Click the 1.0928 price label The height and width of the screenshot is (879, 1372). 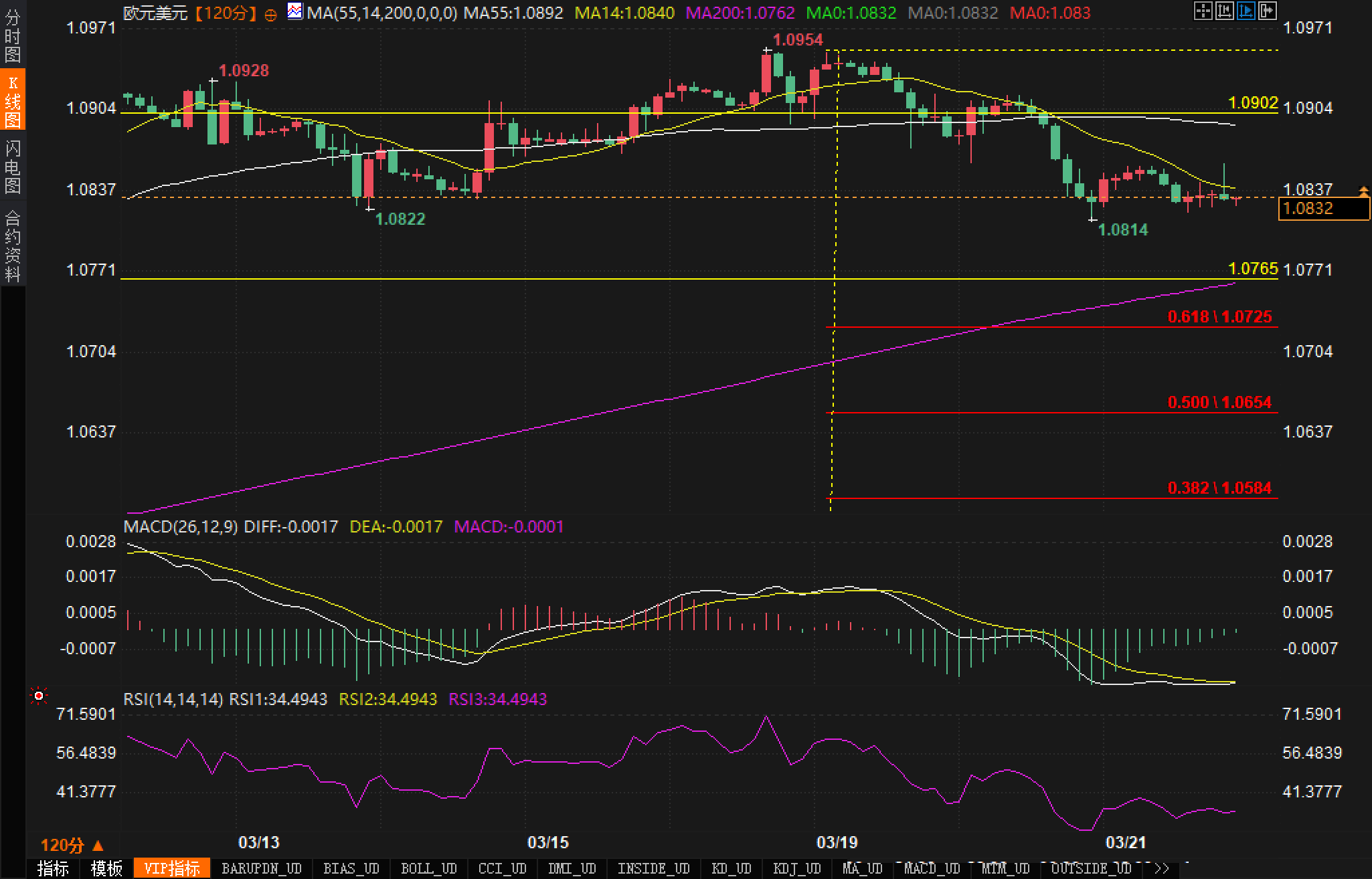tap(244, 70)
